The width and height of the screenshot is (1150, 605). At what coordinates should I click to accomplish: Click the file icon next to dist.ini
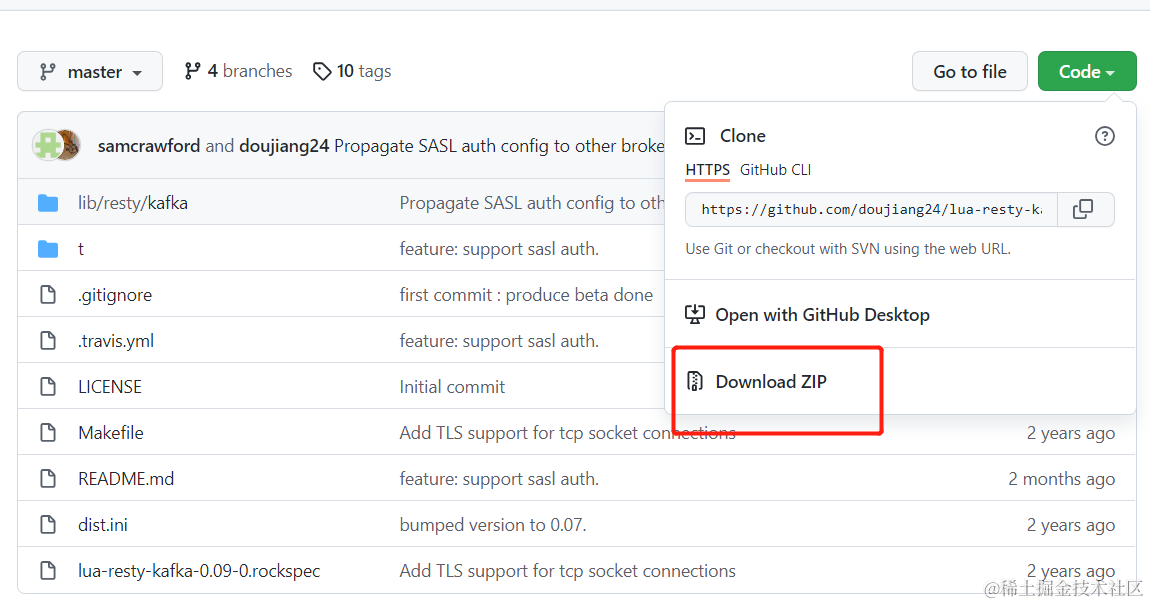48,525
